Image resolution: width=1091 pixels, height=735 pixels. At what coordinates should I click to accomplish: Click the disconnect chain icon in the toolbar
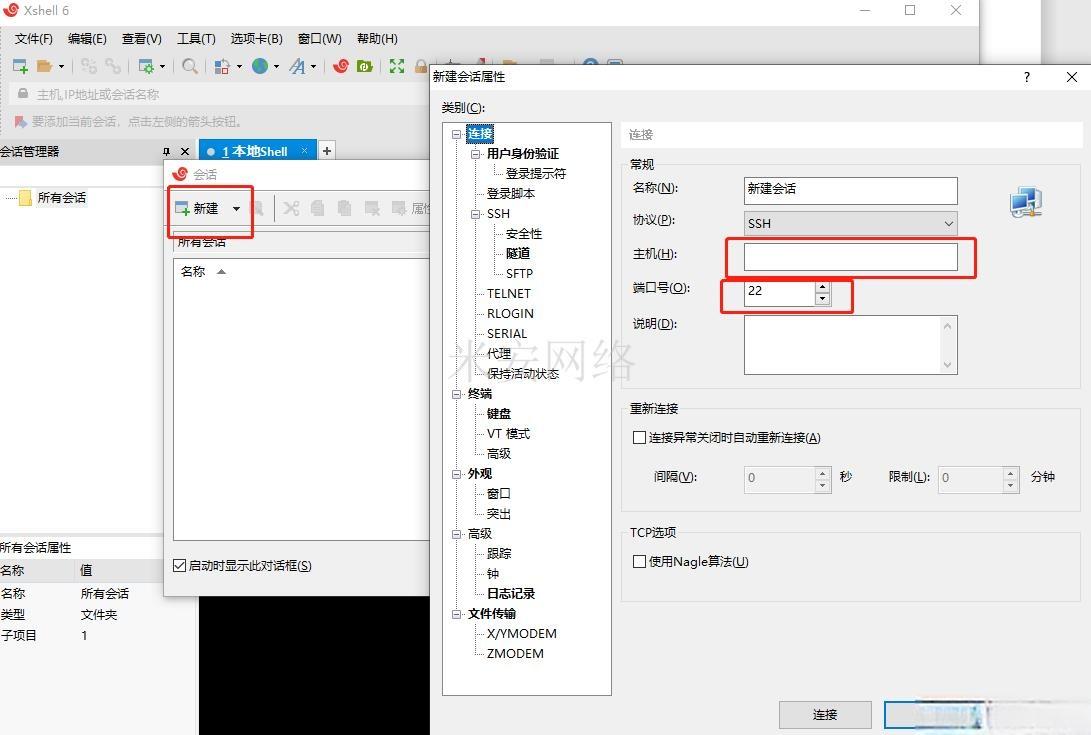click(113, 66)
